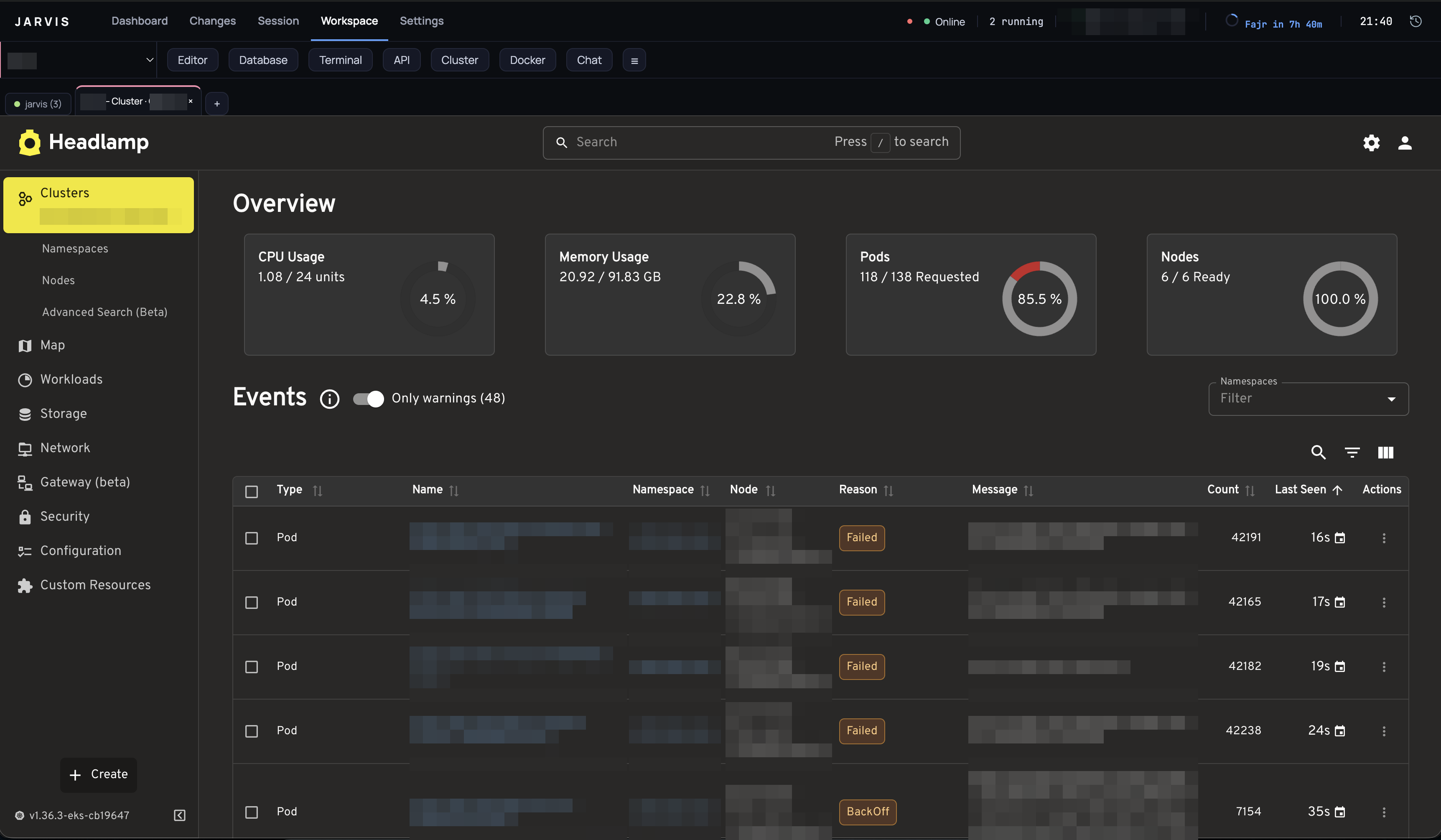The width and height of the screenshot is (1441, 840).
Task: Select checkbox for row with count 7154
Action: click(x=252, y=812)
